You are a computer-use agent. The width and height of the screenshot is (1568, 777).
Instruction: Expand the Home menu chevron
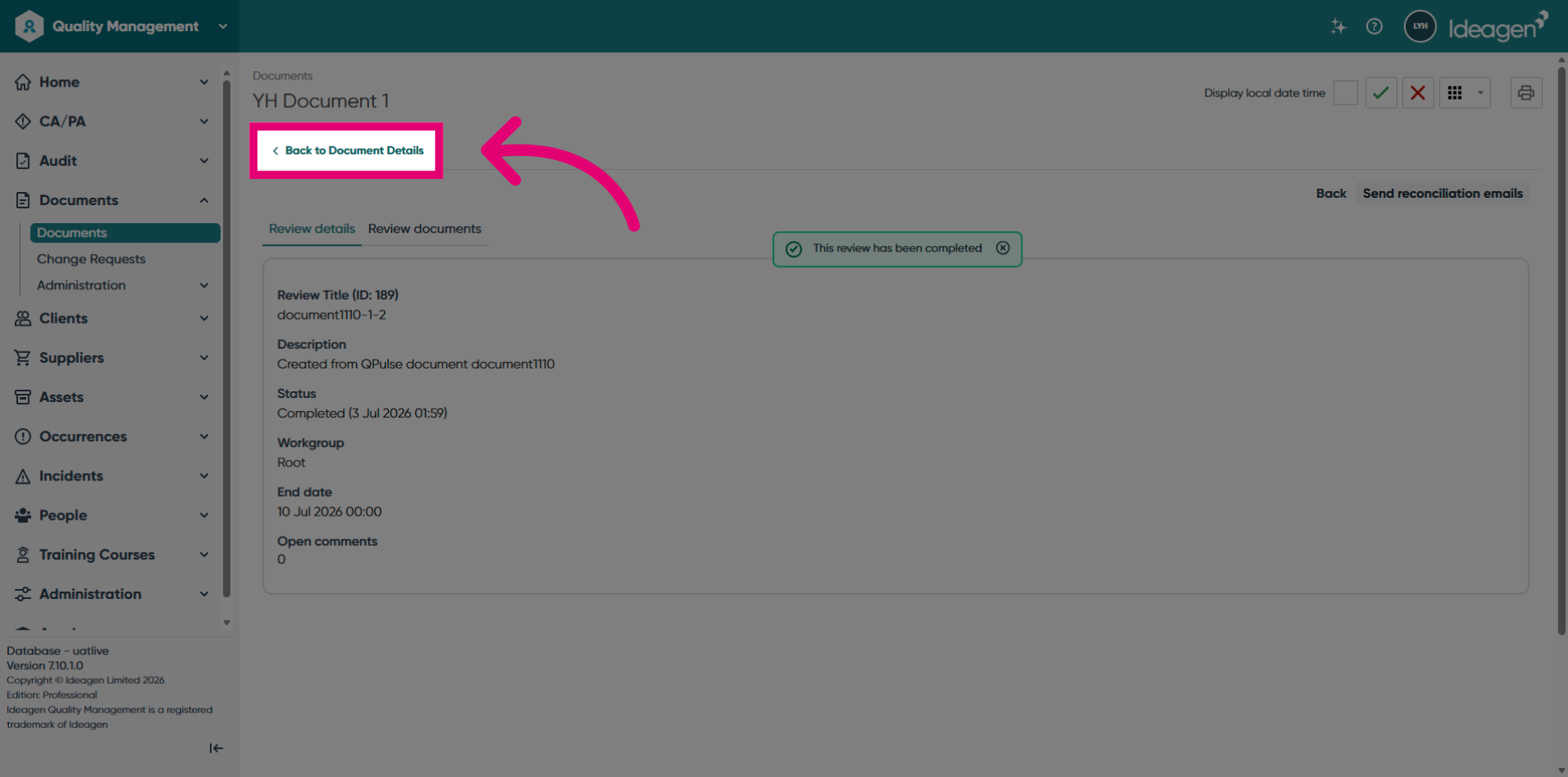click(204, 82)
